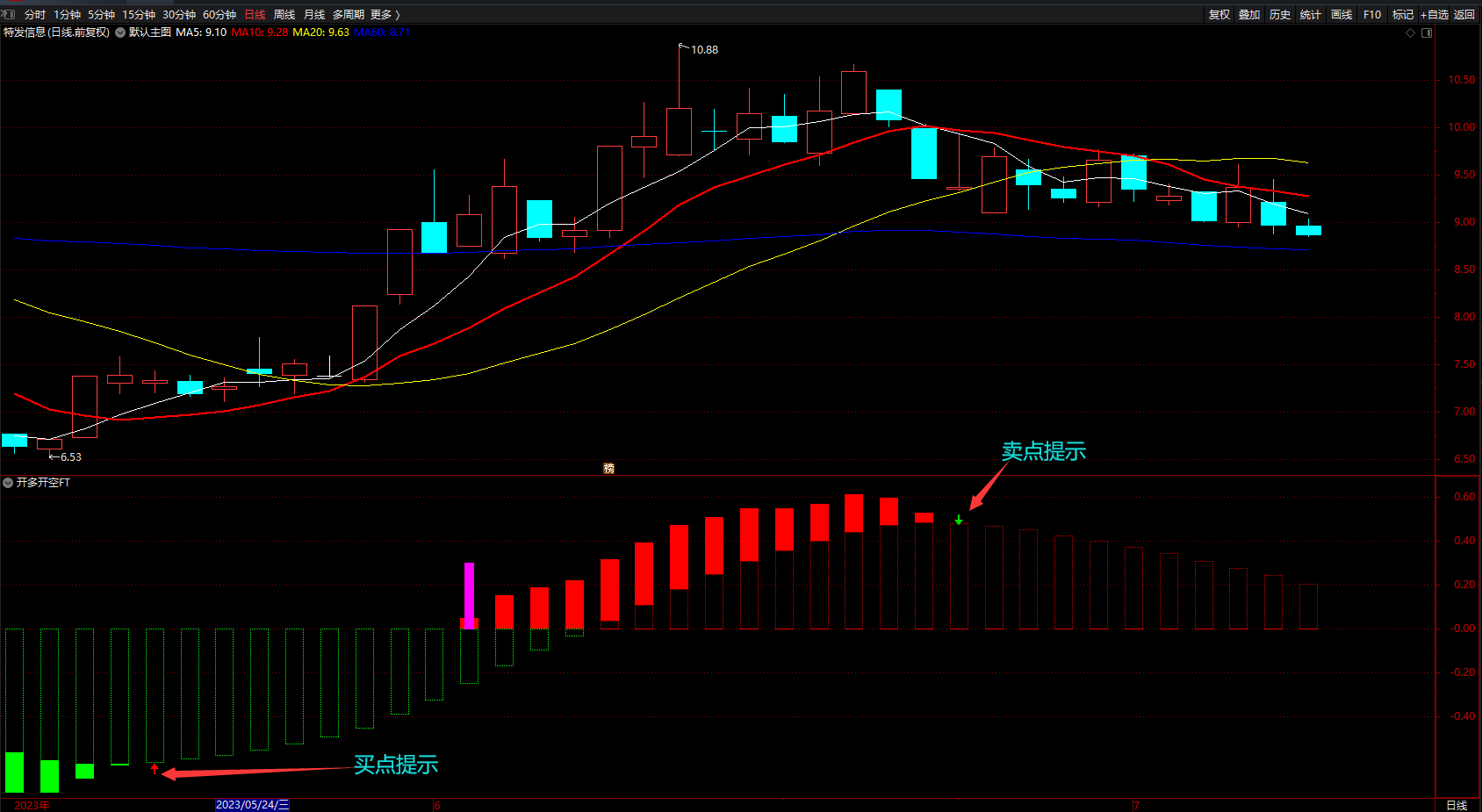Expand the 更多 periods list
The height and width of the screenshot is (812, 1482).
[x=385, y=15]
